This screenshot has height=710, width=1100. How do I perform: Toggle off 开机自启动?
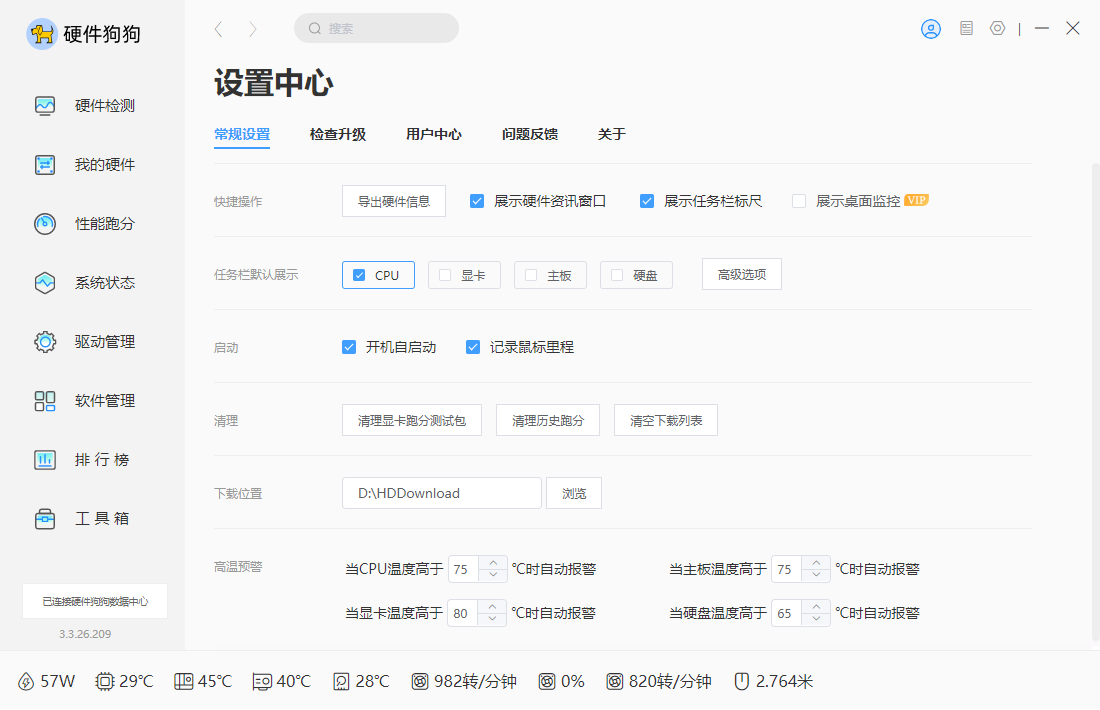[x=348, y=347]
